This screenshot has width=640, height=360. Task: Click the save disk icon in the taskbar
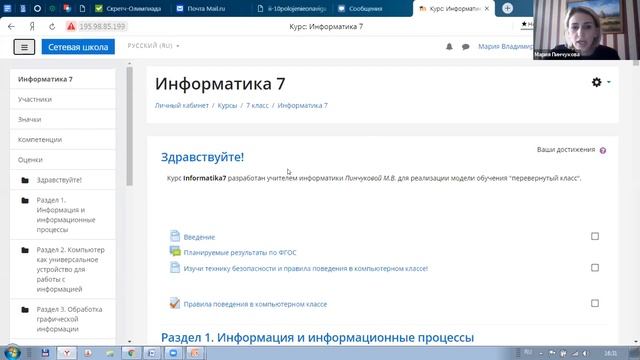[45, 353]
